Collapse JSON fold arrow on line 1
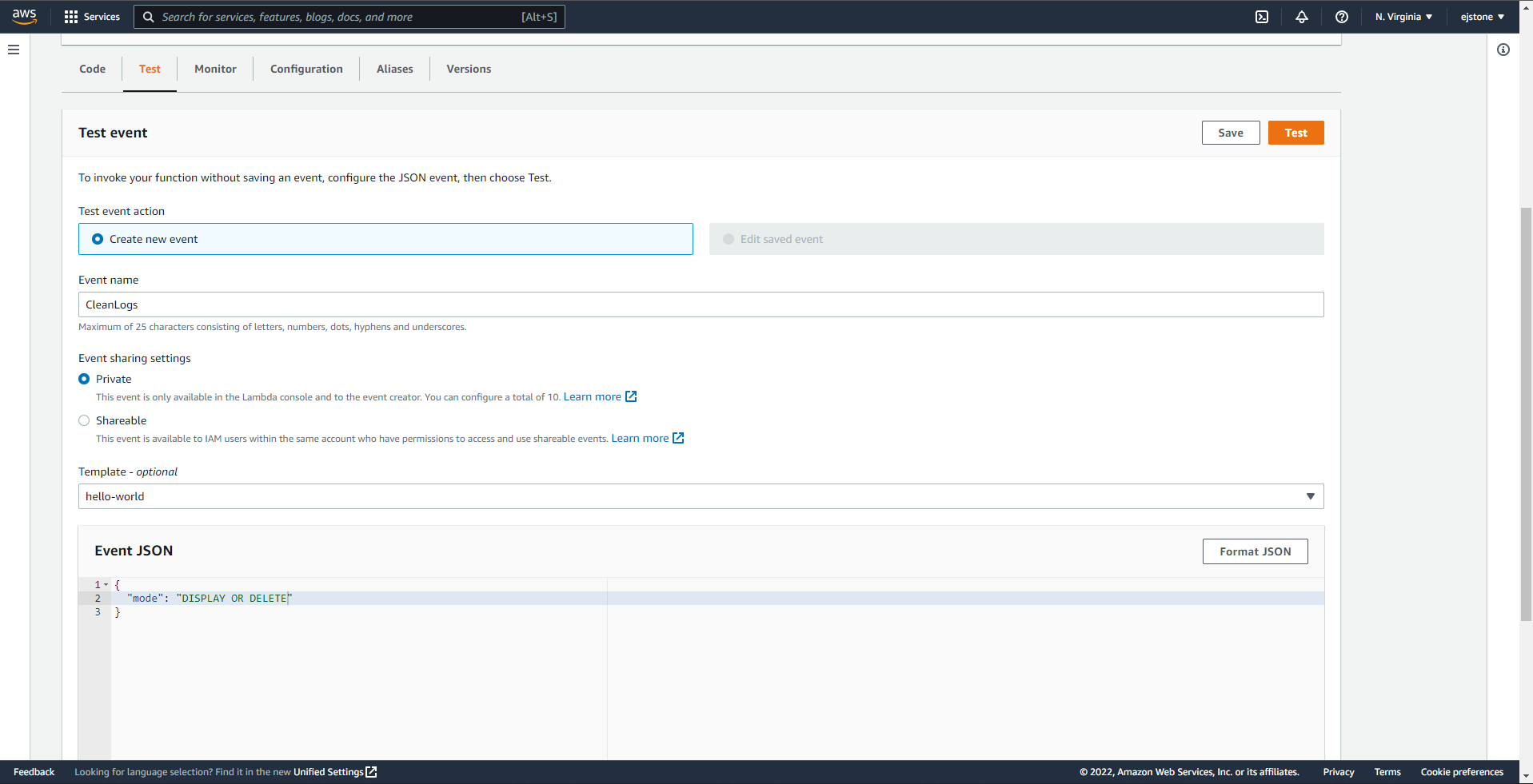1533x784 pixels. click(x=106, y=584)
